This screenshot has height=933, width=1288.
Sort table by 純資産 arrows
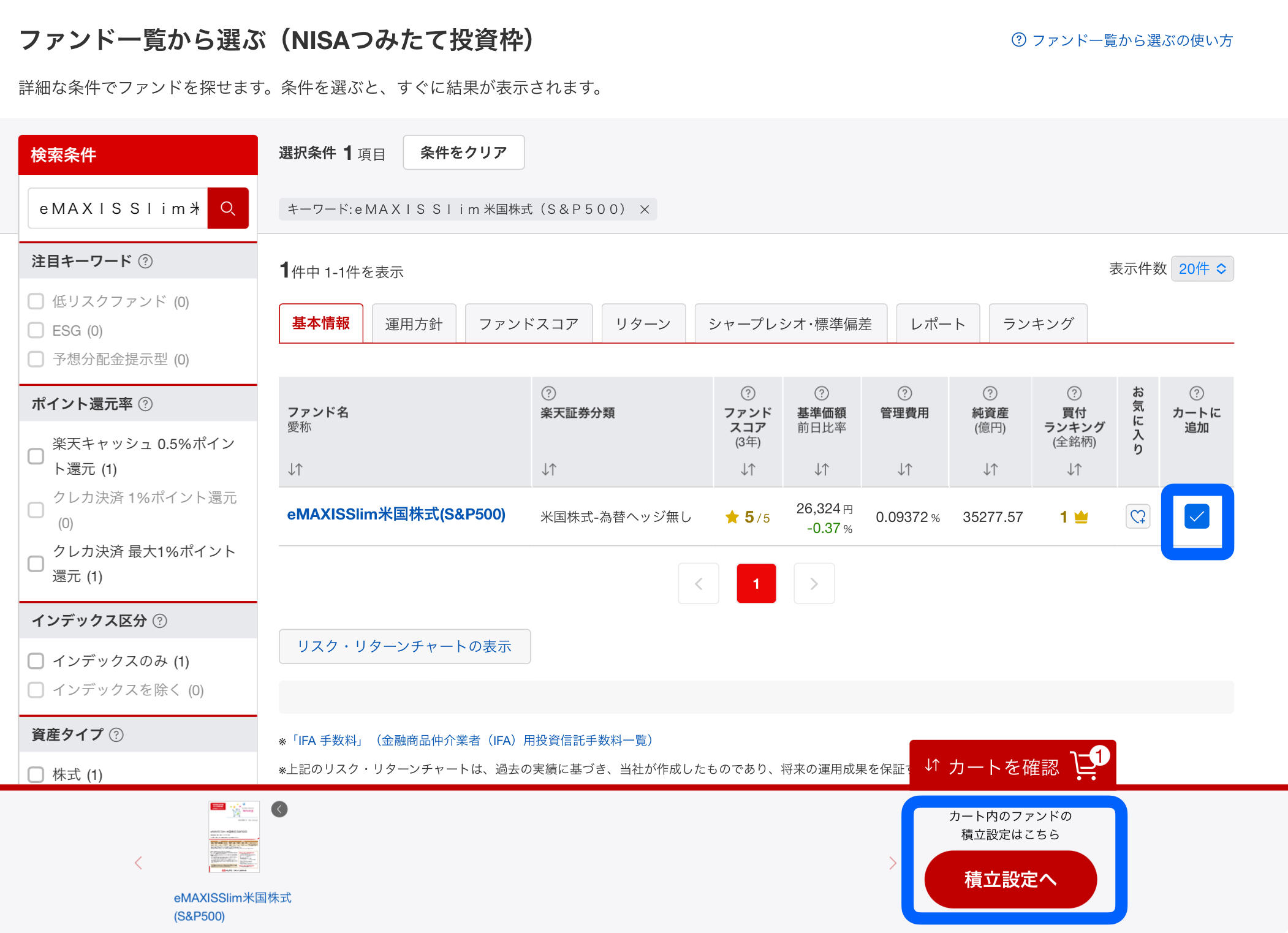click(990, 470)
